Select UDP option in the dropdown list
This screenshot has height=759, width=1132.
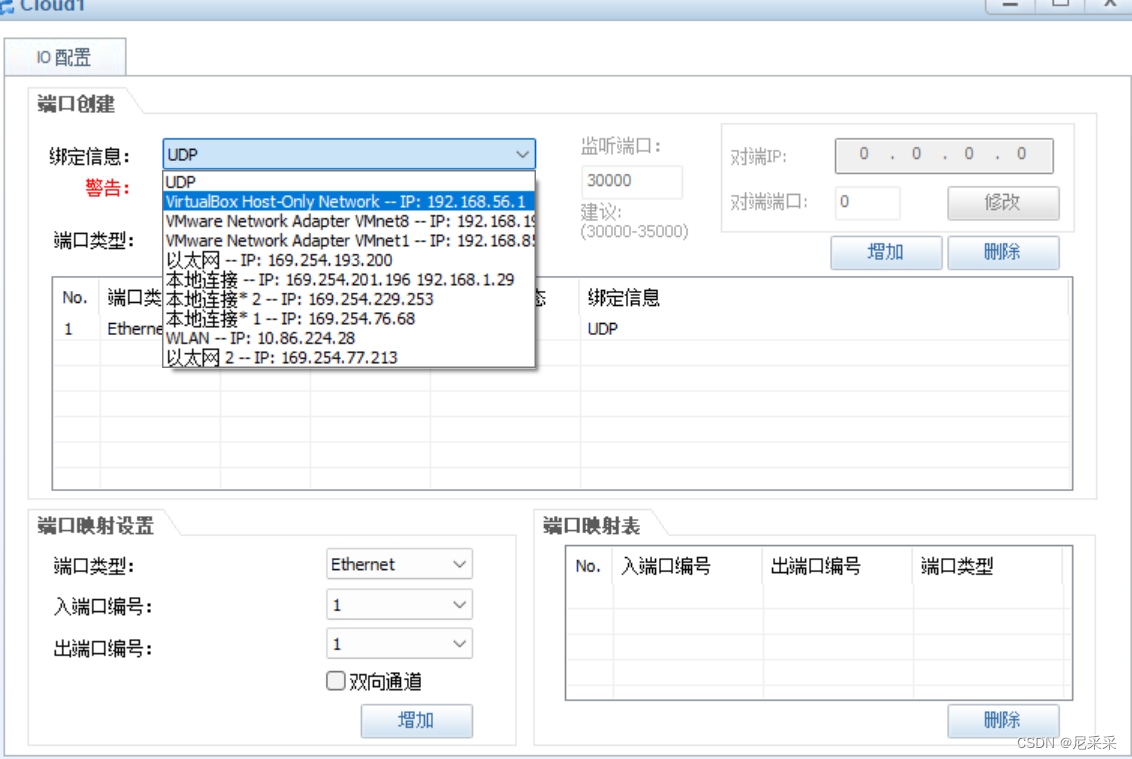[x=349, y=181]
